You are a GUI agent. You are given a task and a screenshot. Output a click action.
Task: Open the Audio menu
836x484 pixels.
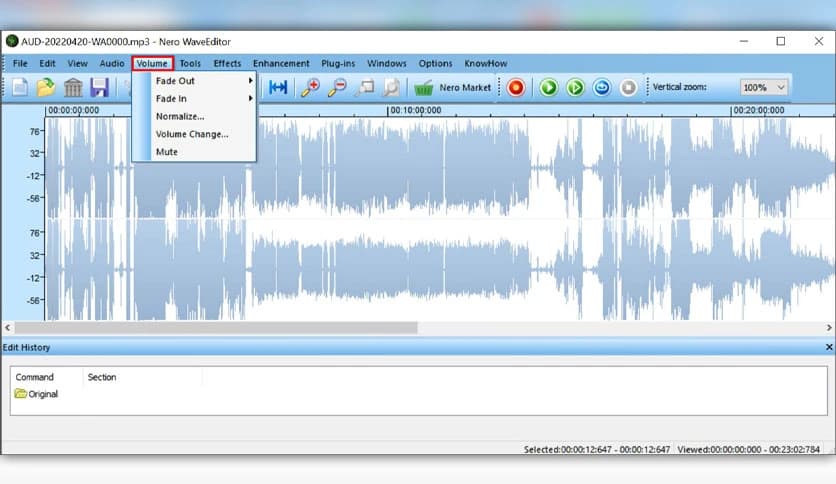(112, 63)
